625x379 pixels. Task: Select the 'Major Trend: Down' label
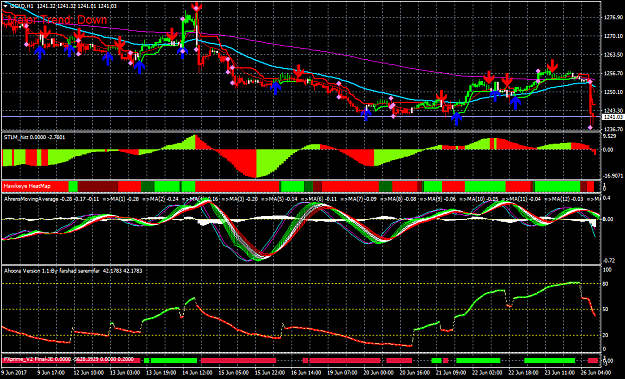pos(56,20)
